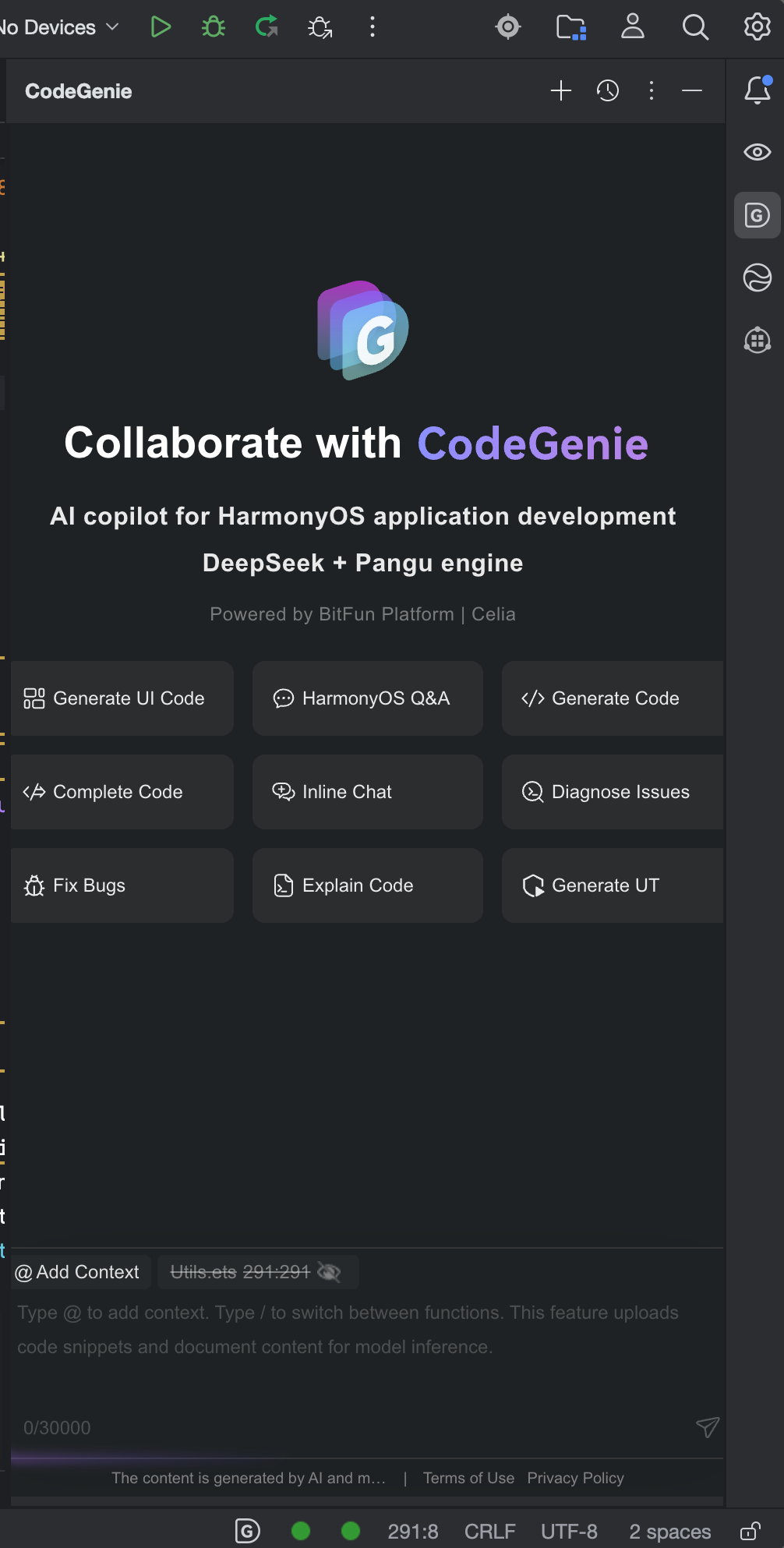Open the CodeGenie panel options menu
Image resolution: width=784 pixels, height=1548 pixels.
pos(652,91)
